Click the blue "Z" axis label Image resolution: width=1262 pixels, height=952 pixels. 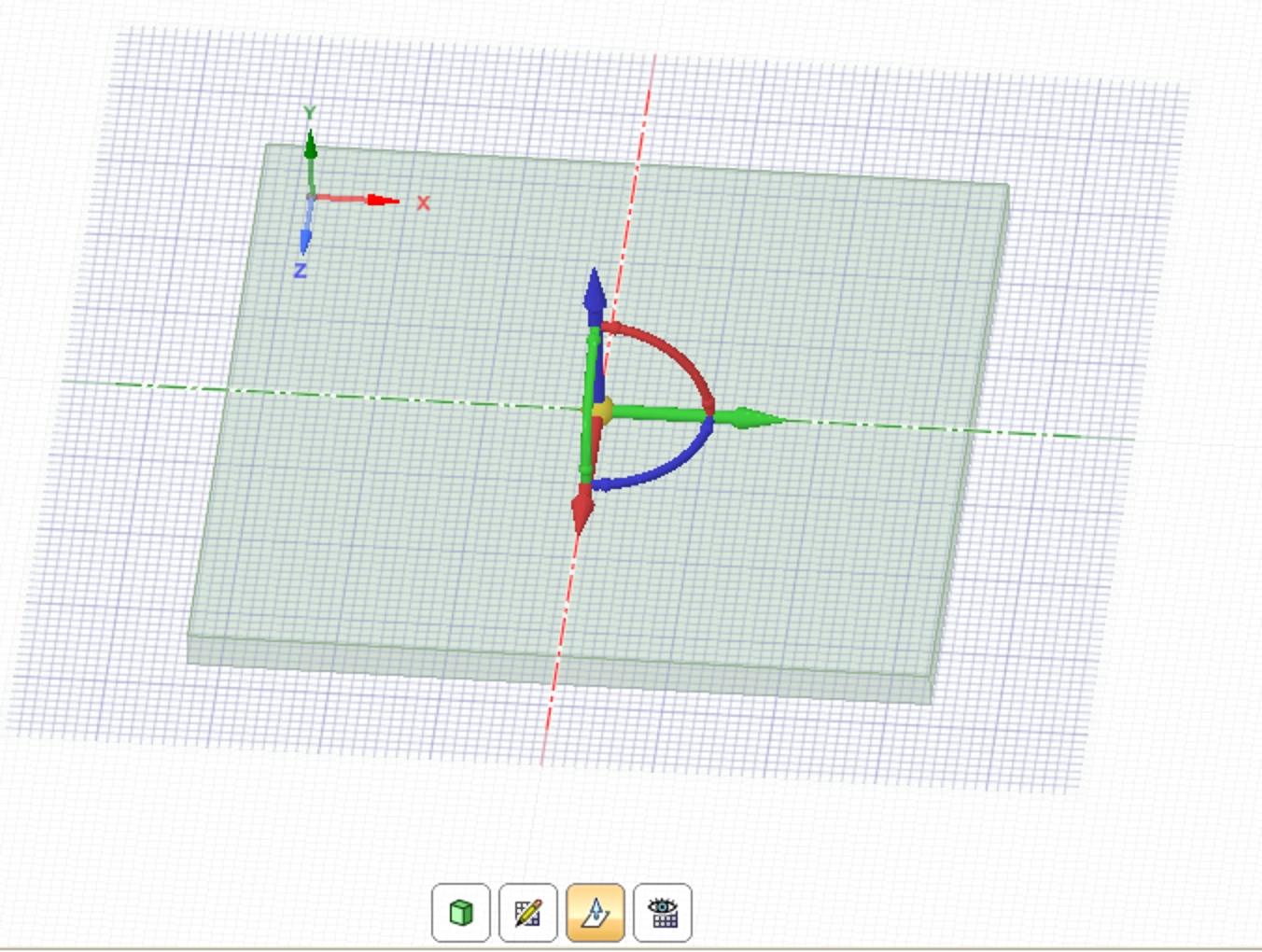300,271
